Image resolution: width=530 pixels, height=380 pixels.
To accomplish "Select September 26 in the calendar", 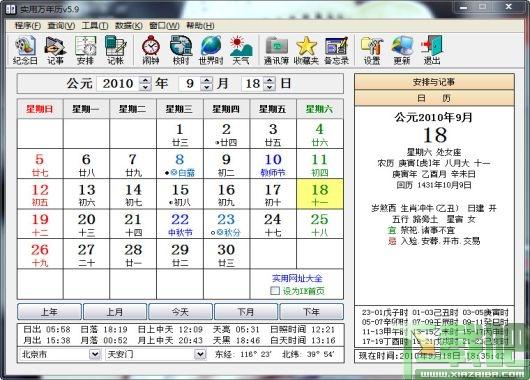I will [x=40, y=254].
